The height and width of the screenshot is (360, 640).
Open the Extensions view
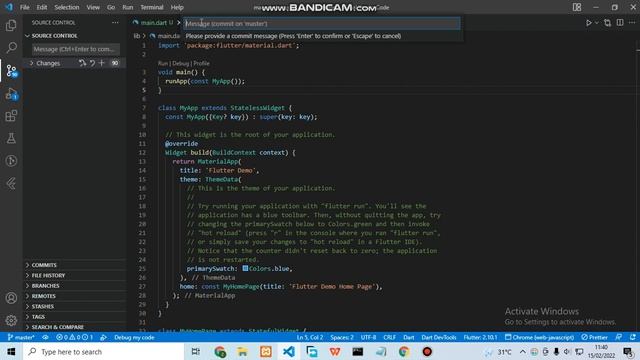click(x=11, y=116)
